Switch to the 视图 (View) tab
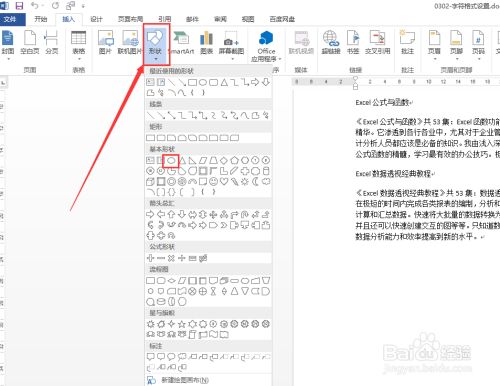 click(248, 19)
